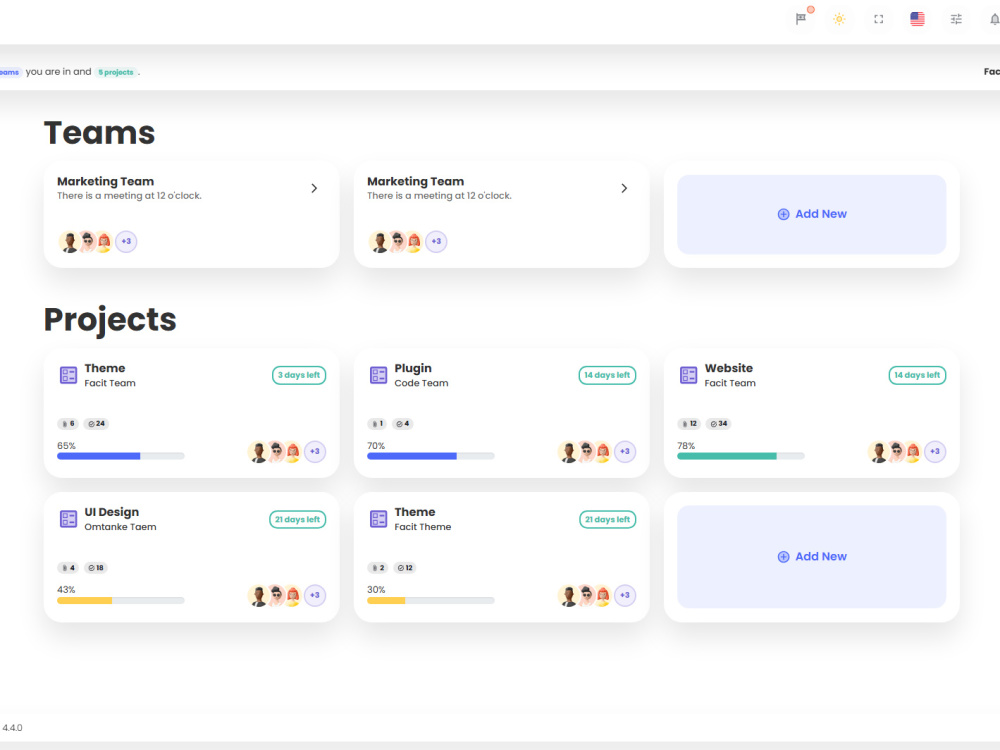Click attachments 2 badge on Theme Facit Theme
Image resolution: width=1000 pixels, height=750 pixels.
pyautogui.click(x=378, y=568)
